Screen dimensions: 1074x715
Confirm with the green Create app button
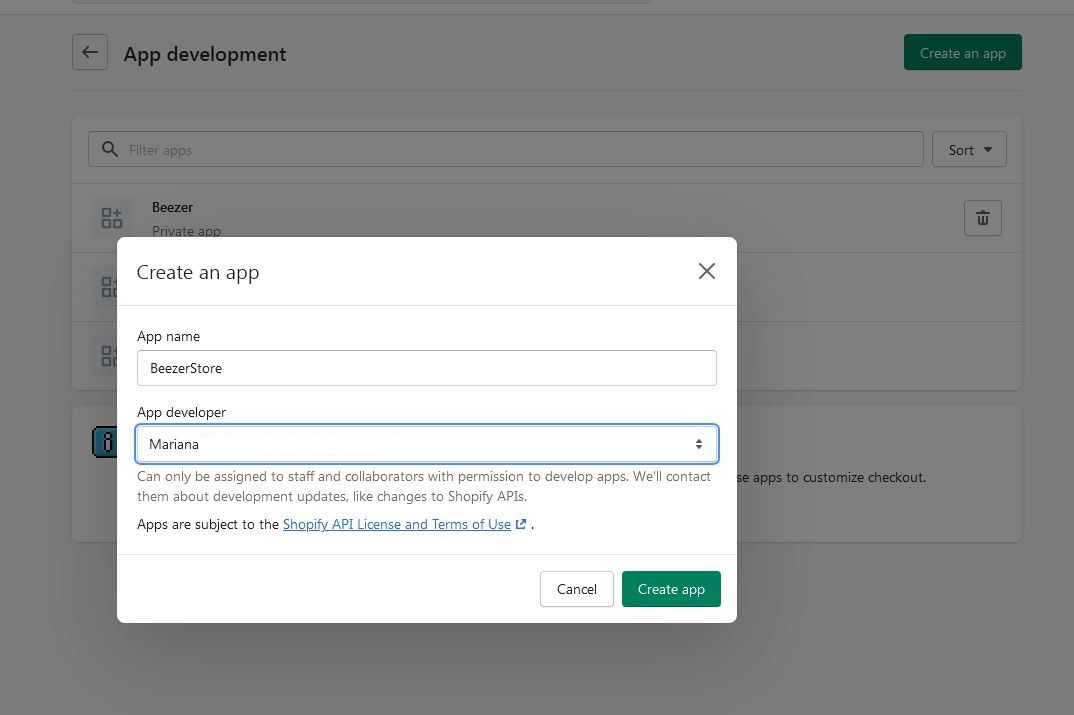point(670,589)
